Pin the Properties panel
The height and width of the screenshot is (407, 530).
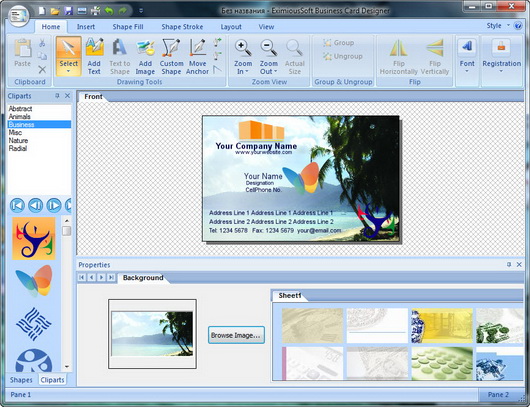pos(509,264)
